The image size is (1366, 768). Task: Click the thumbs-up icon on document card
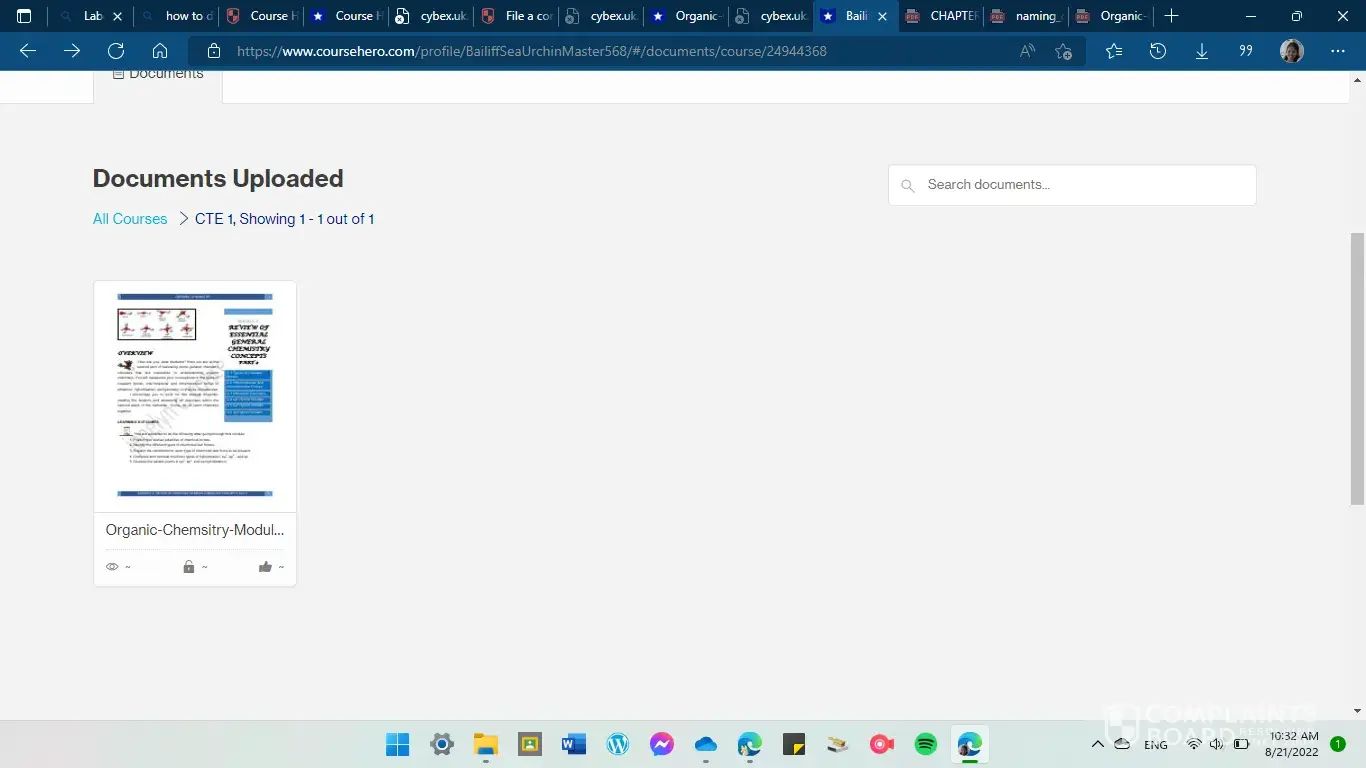coord(265,567)
